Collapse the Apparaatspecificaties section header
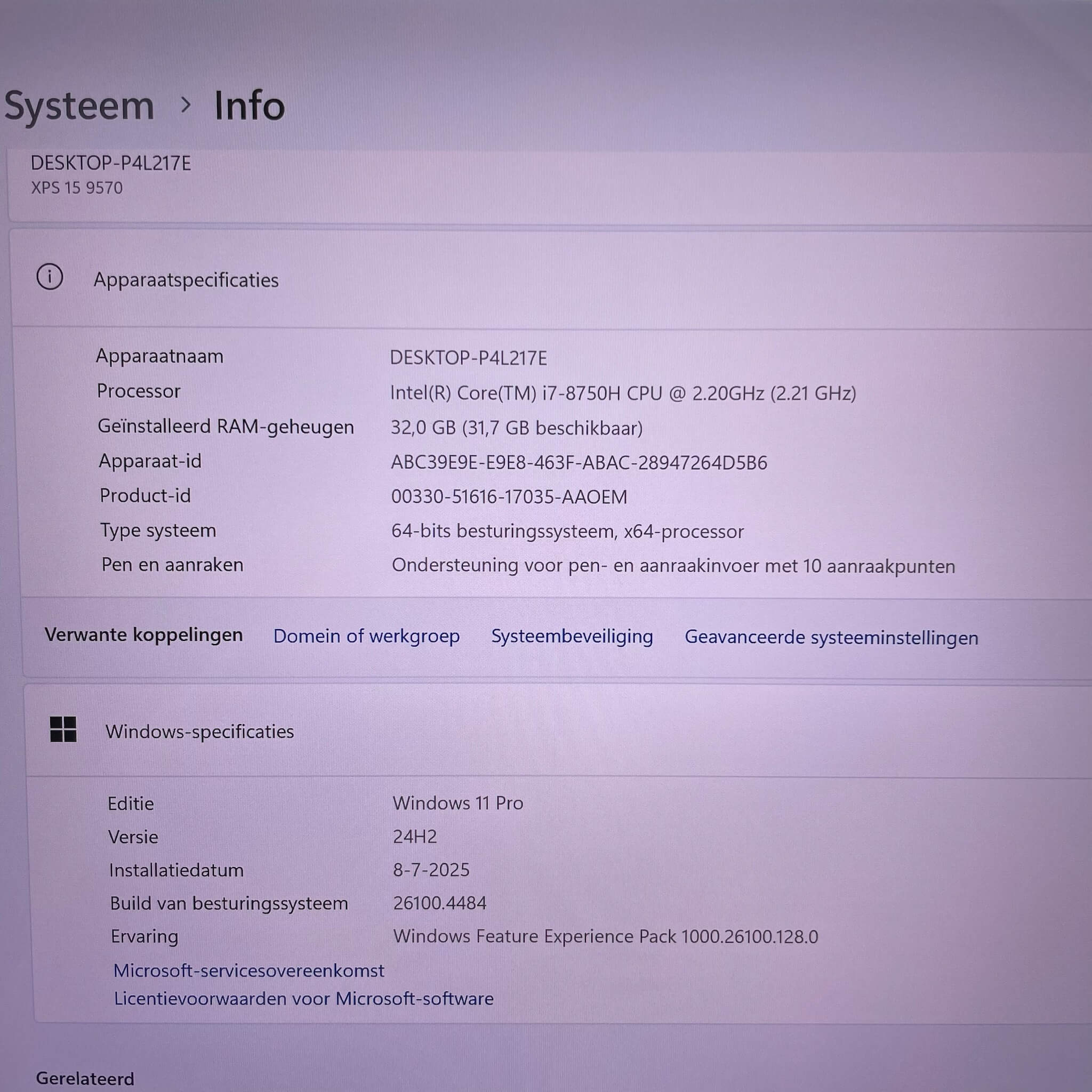 [551, 279]
